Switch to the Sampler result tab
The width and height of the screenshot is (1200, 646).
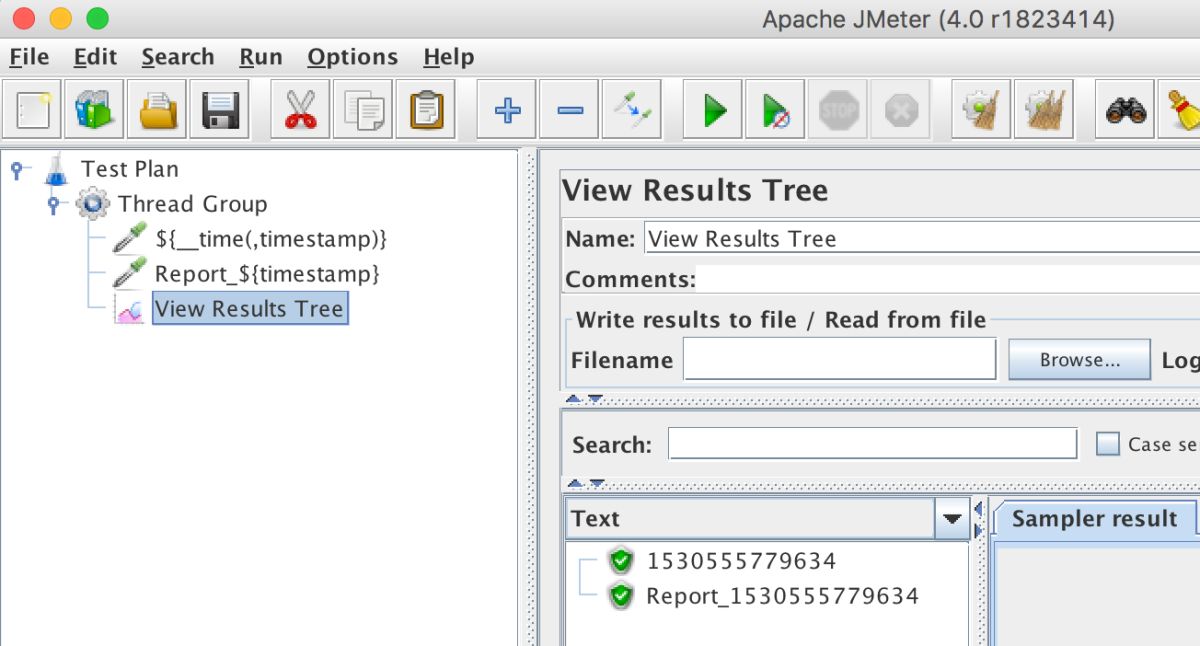pos(1094,519)
